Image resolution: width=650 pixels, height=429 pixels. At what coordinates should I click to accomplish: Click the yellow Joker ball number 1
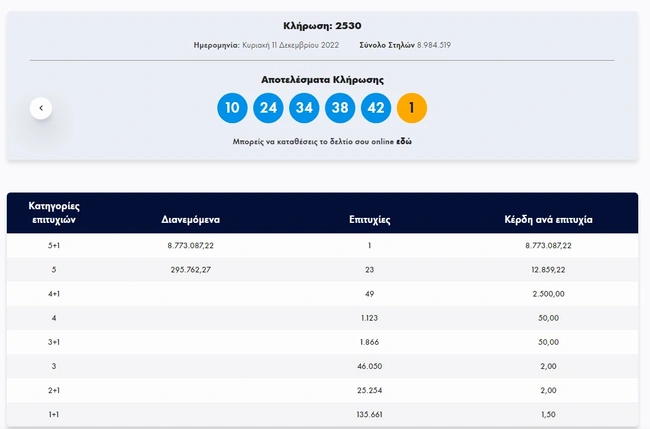coord(412,107)
